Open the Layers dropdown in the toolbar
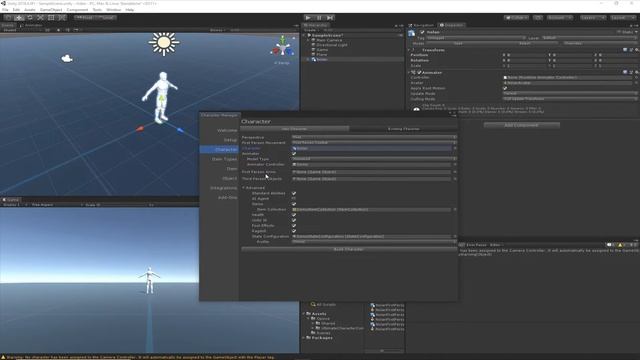 [x=592, y=18]
